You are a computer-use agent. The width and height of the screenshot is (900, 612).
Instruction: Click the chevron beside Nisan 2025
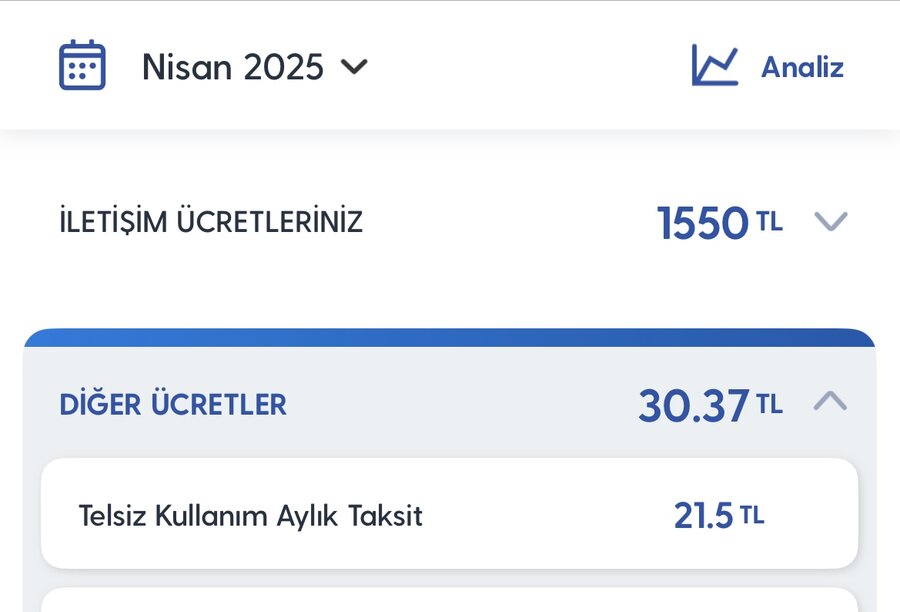pos(354,67)
